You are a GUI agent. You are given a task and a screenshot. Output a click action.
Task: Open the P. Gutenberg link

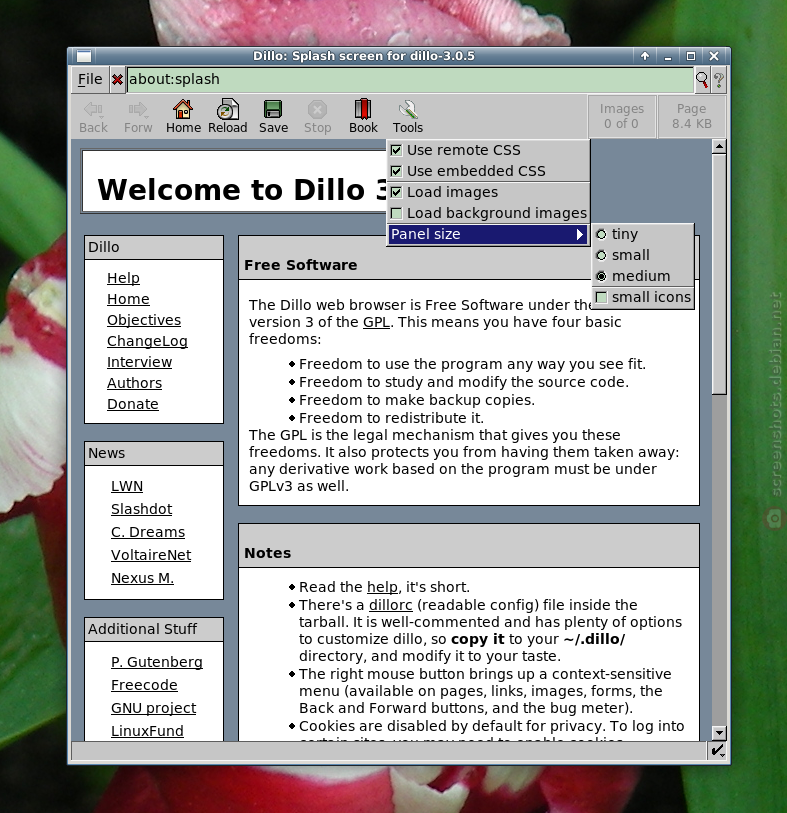pyautogui.click(x=157, y=662)
